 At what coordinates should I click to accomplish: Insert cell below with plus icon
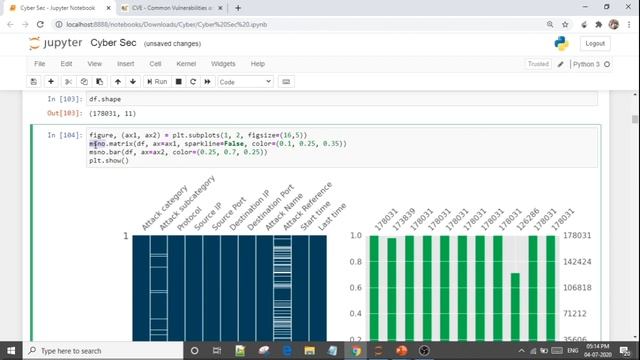click(x=51, y=82)
